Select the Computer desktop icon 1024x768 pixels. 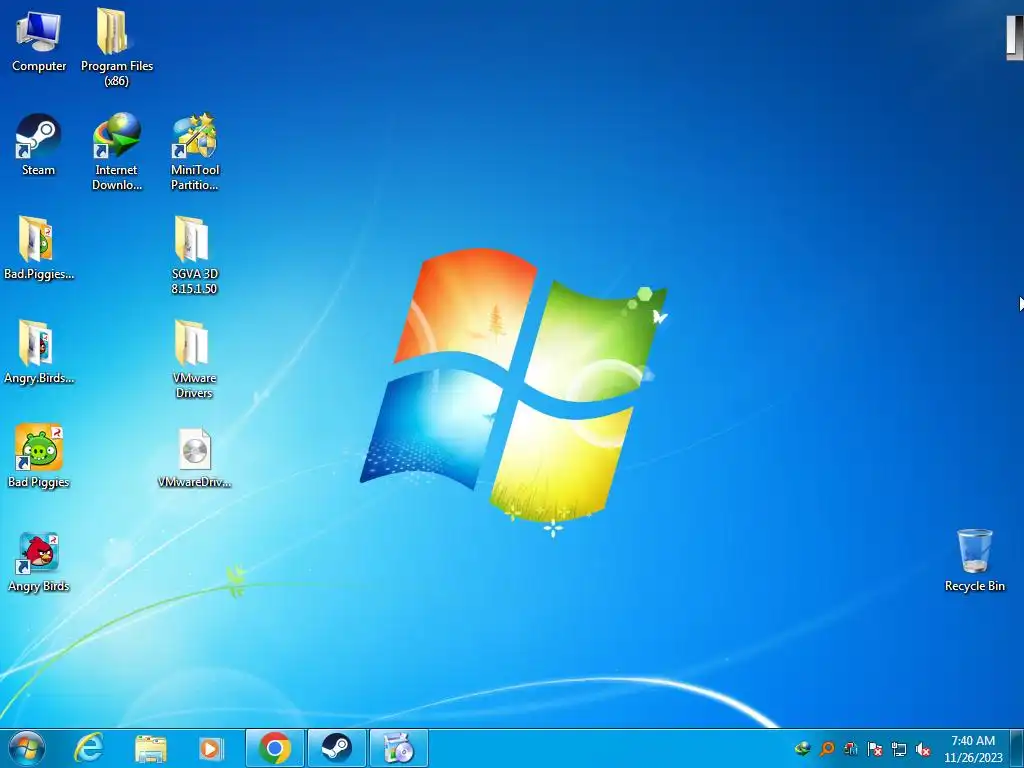pyautogui.click(x=39, y=39)
